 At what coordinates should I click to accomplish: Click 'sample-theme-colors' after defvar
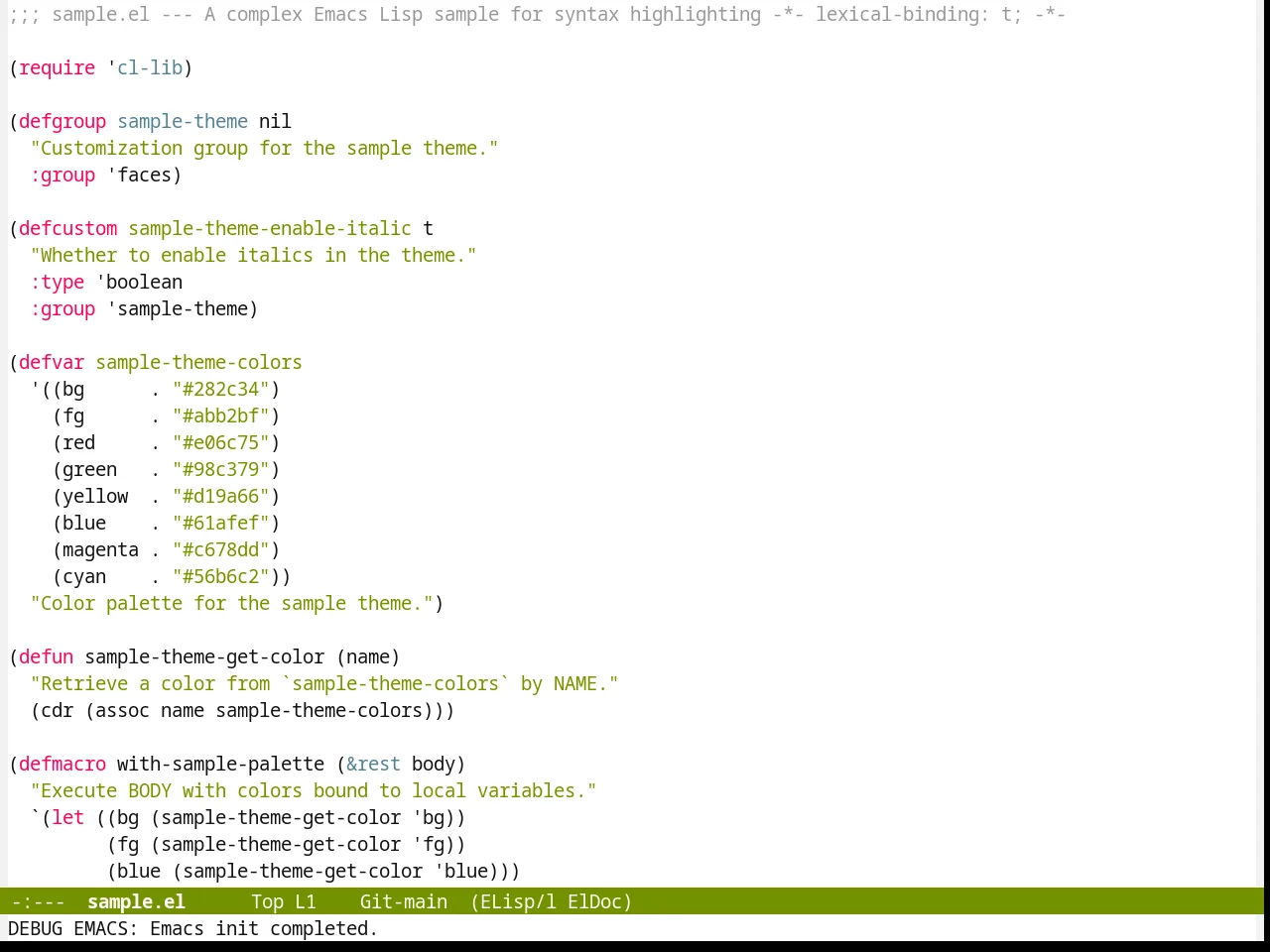[x=198, y=362]
